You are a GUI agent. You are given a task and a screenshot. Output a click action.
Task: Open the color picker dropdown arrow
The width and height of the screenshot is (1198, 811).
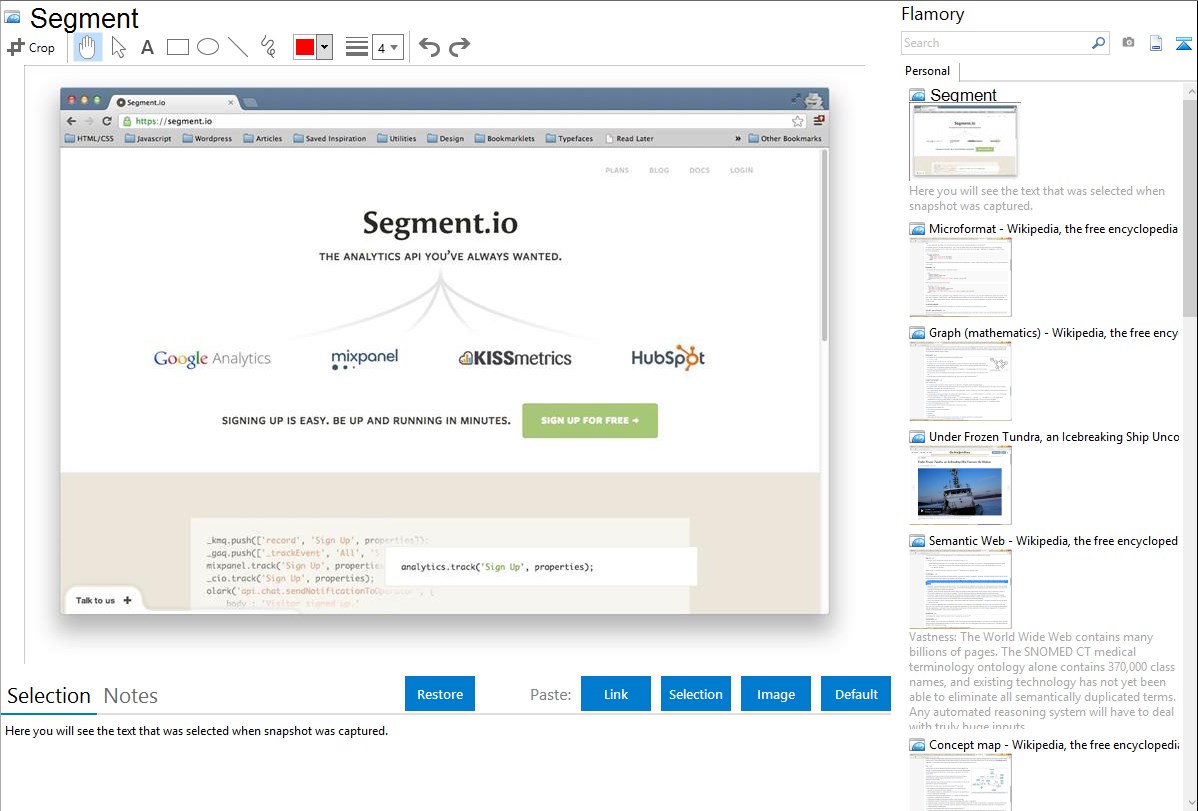pyautogui.click(x=324, y=47)
